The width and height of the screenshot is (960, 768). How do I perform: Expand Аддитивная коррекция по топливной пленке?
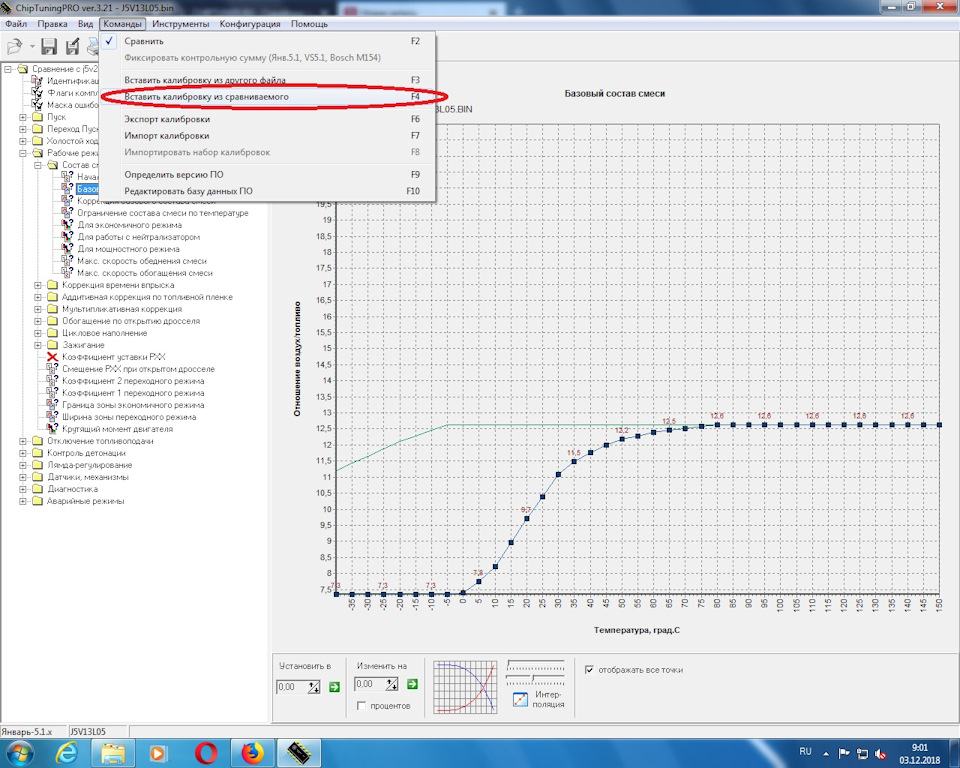(38, 297)
